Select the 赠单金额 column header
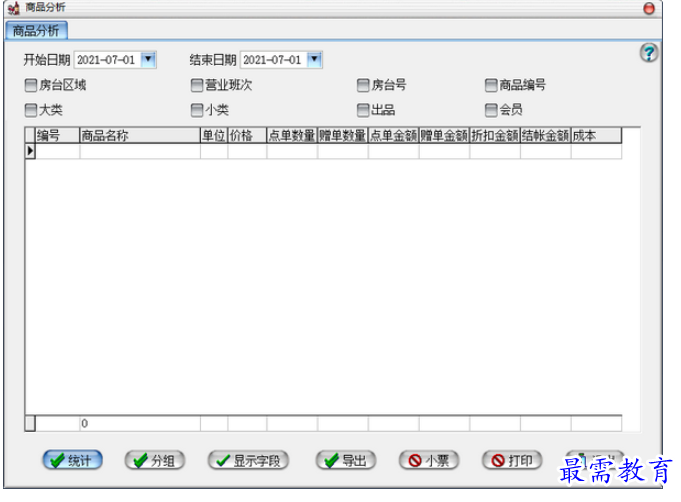The width and height of the screenshot is (681, 502). [x=444, y=135]
